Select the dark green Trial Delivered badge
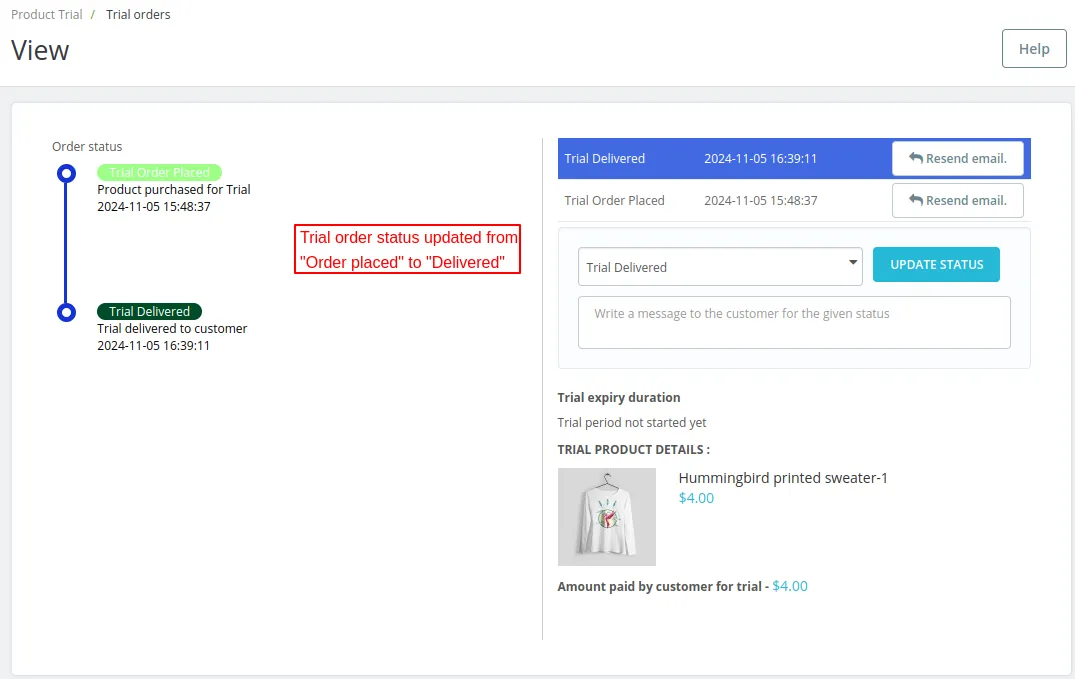 pyautogui.click(x=149, y=311)
